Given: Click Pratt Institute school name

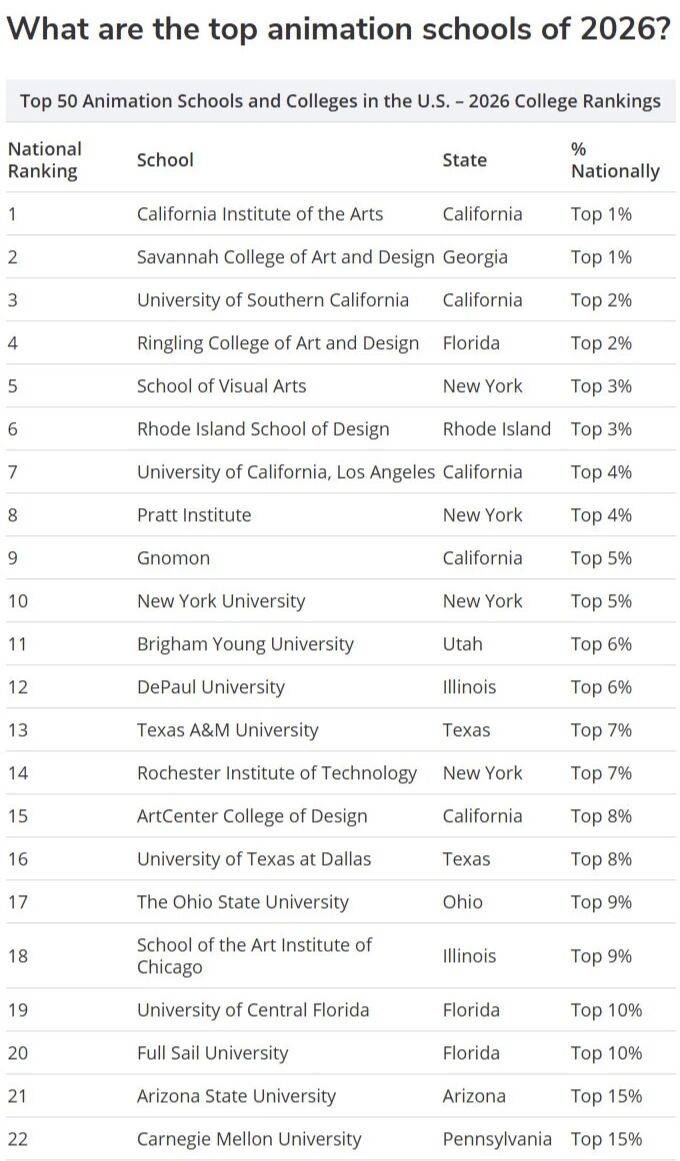Looking at the screenshot, I should 194,515.
